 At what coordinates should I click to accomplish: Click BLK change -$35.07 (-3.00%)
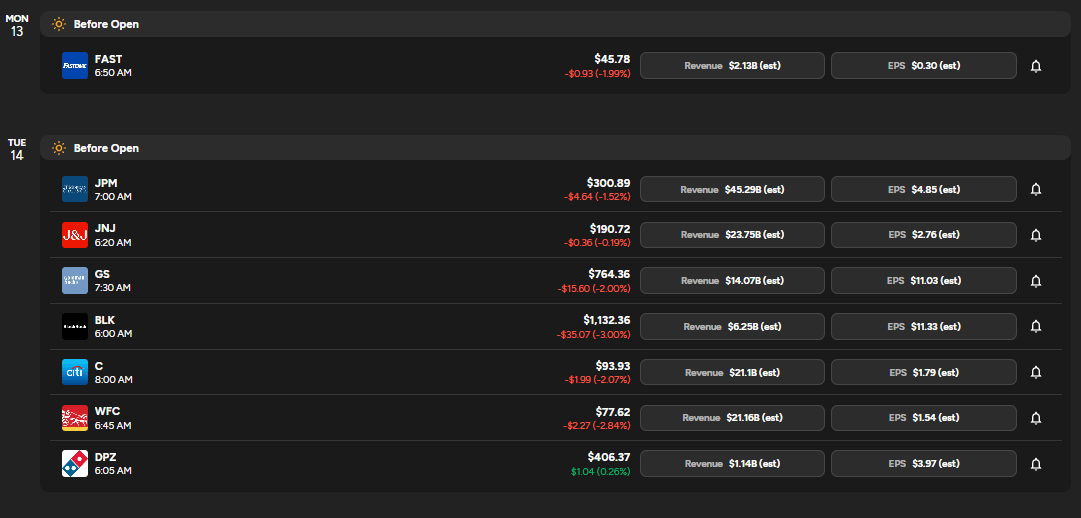click(594, 335)
